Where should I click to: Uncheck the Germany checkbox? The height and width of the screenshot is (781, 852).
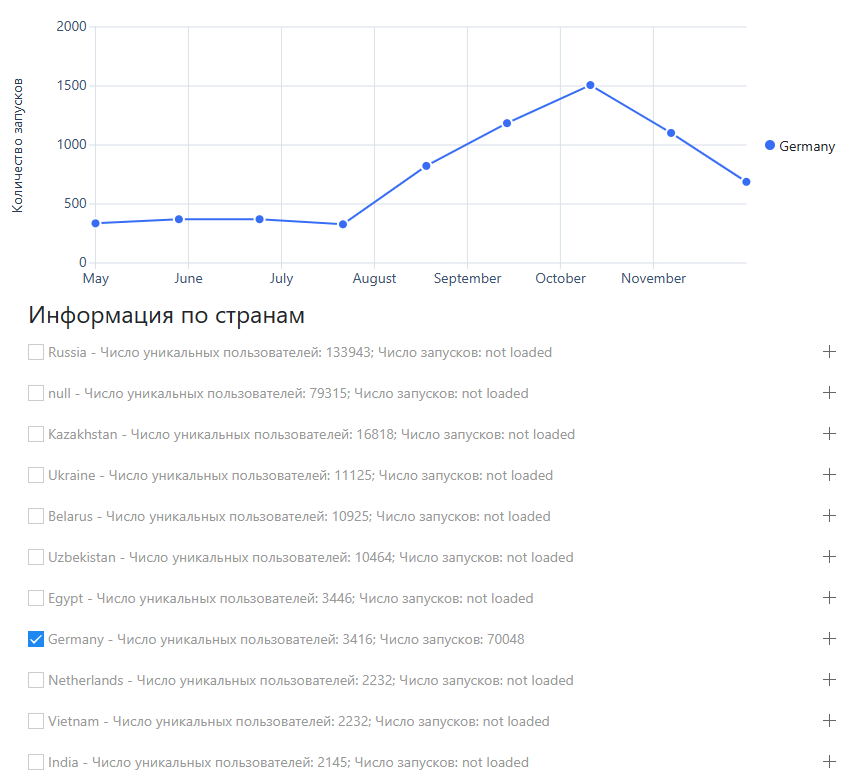[x=36, y=639]
